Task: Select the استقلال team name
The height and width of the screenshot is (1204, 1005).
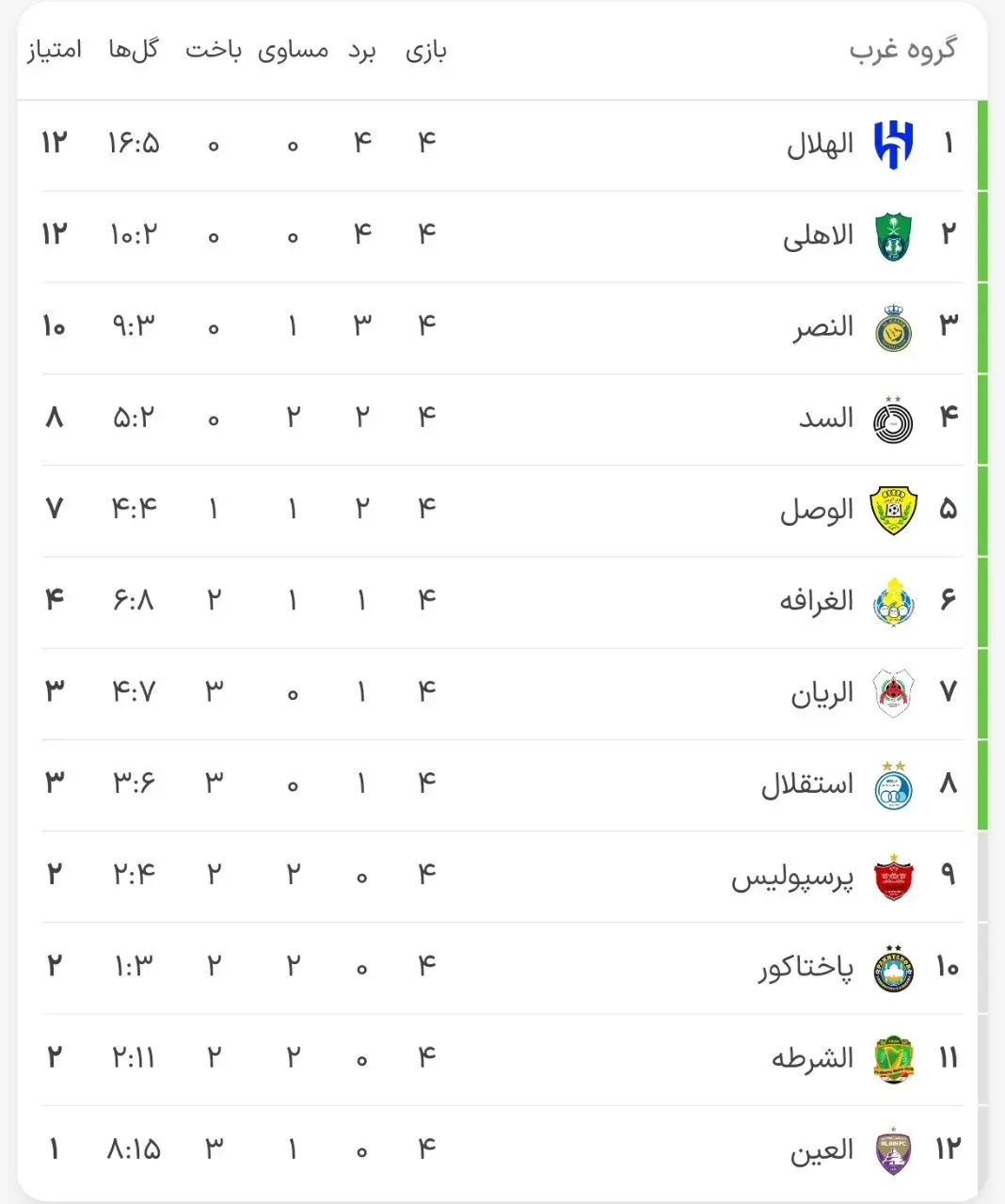Action: pos(806,785)
